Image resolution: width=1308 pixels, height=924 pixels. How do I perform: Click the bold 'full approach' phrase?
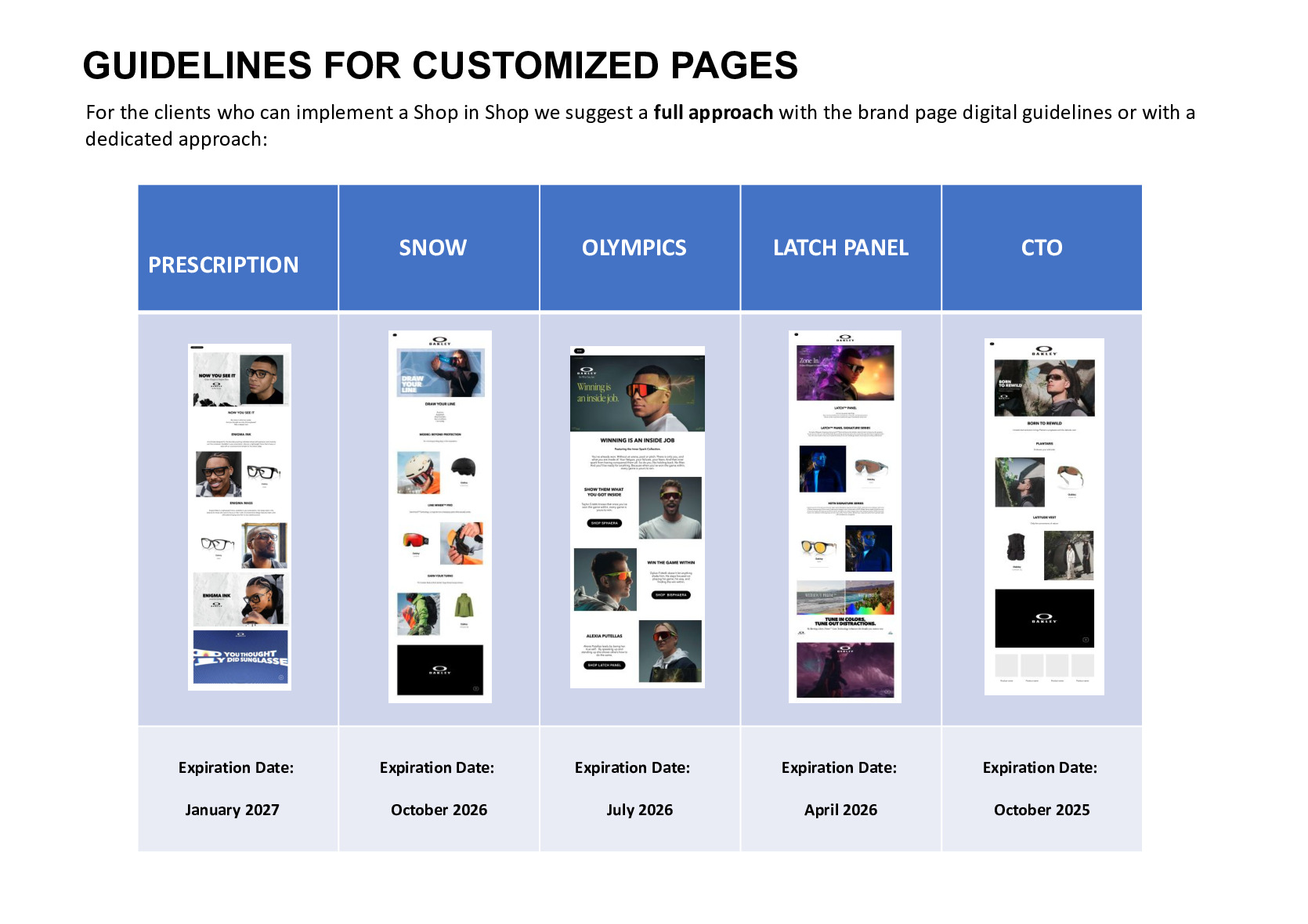pos(713,113)
